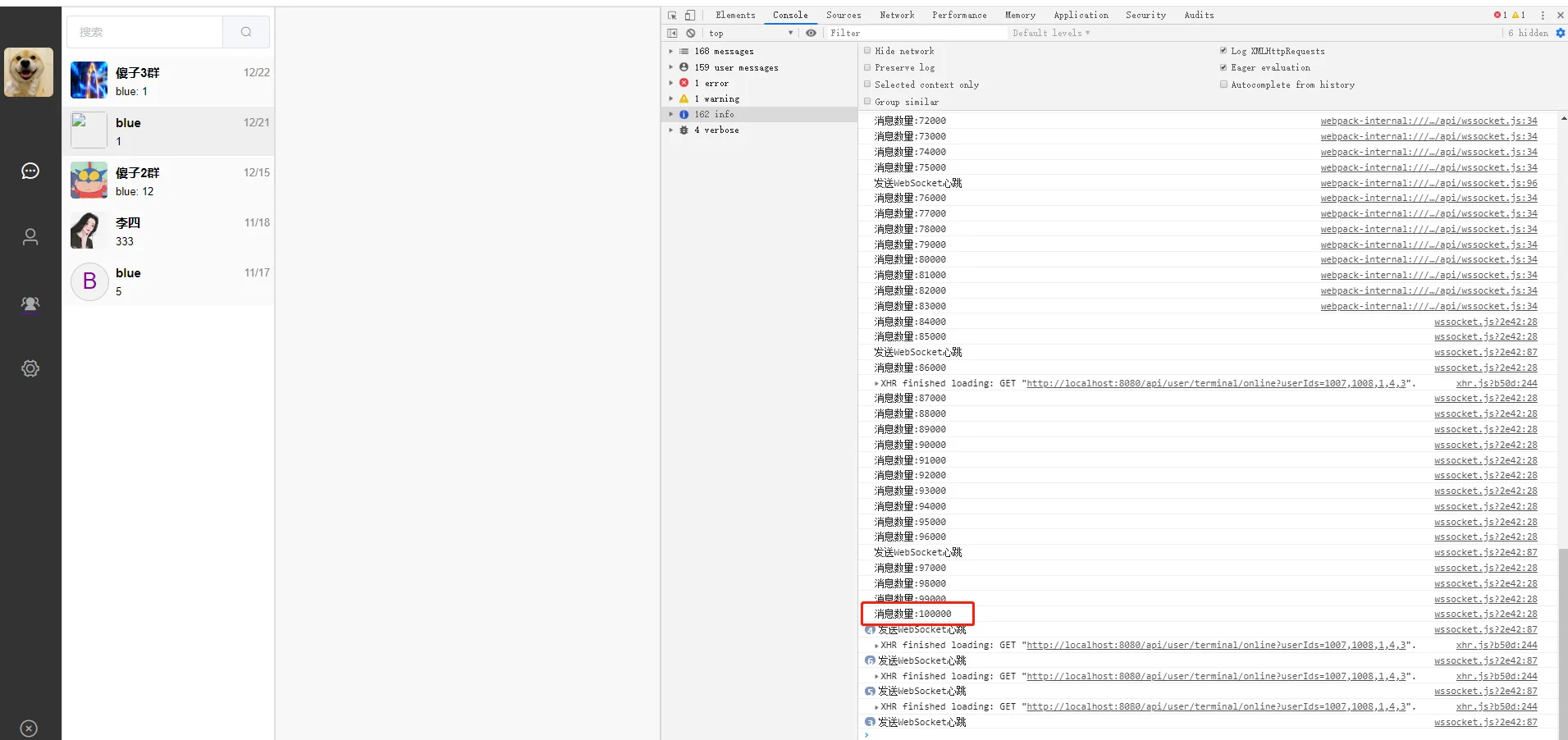1568x740 pixels.
Task: Open the 傻子3群 group conversation
Action: pyautogui.click(x=170, y=81)
